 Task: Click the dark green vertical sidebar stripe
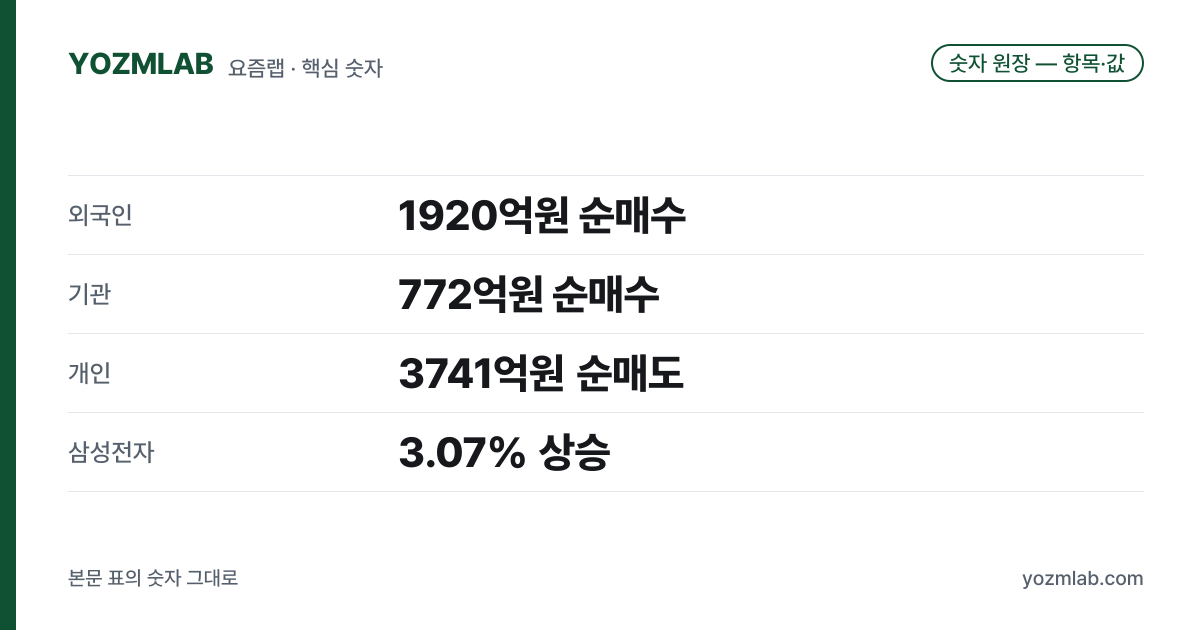click(8, 315)
